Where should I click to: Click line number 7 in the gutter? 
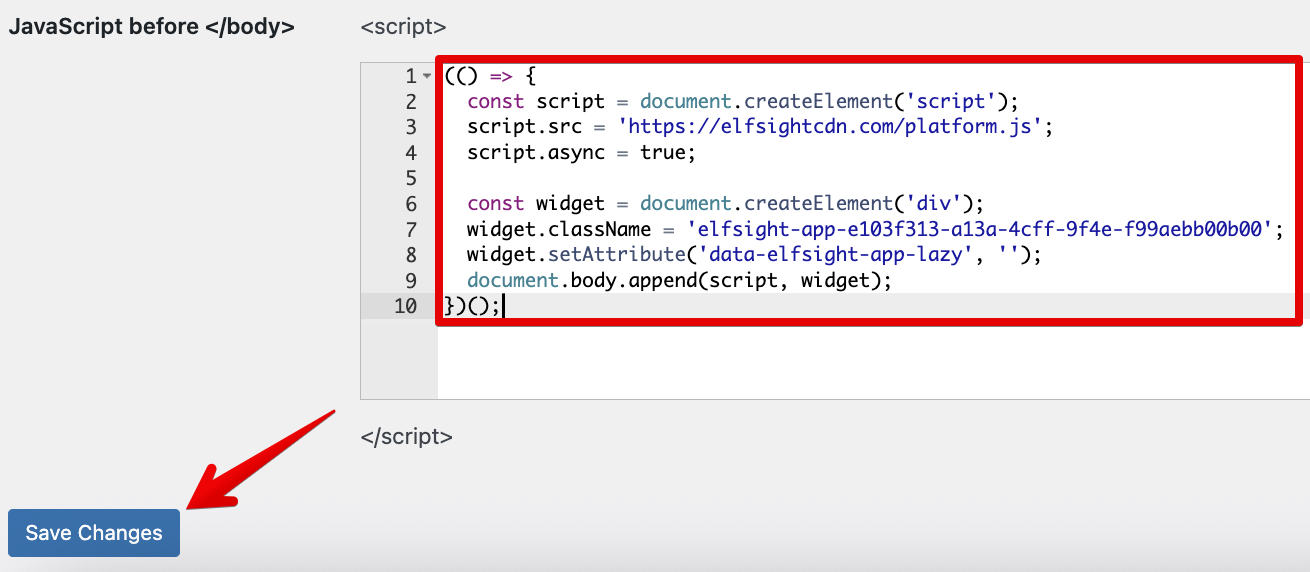(411, 229)
